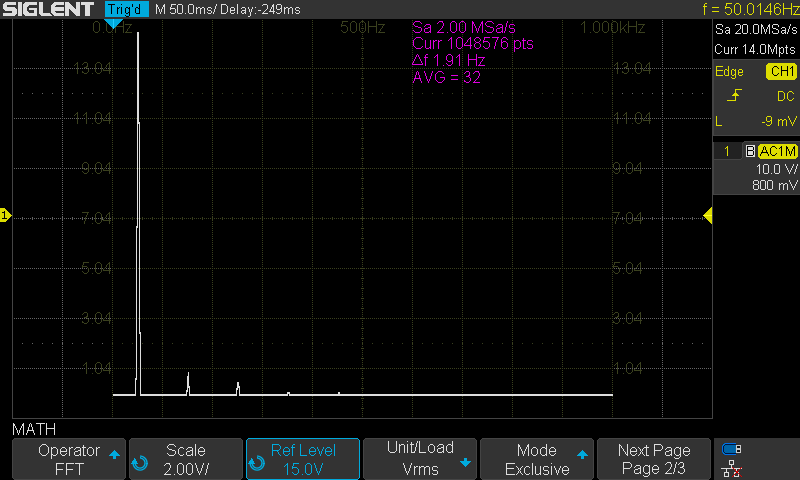The height and width of the screenshot is (480, 800).
Task: Click the left 13.04 amplitude label
Action: [x=92, y=68]
